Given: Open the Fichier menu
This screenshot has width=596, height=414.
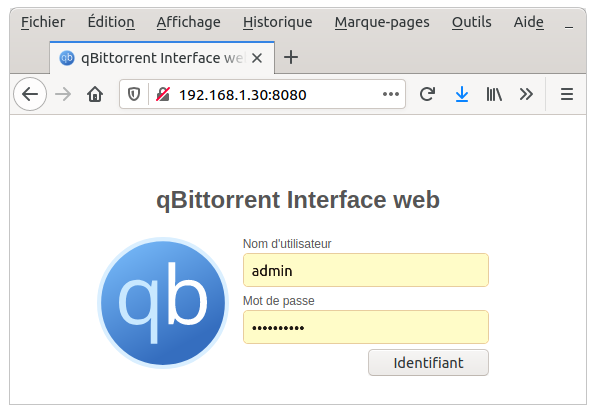Looking at the screenshot, I should pos(43,22).
